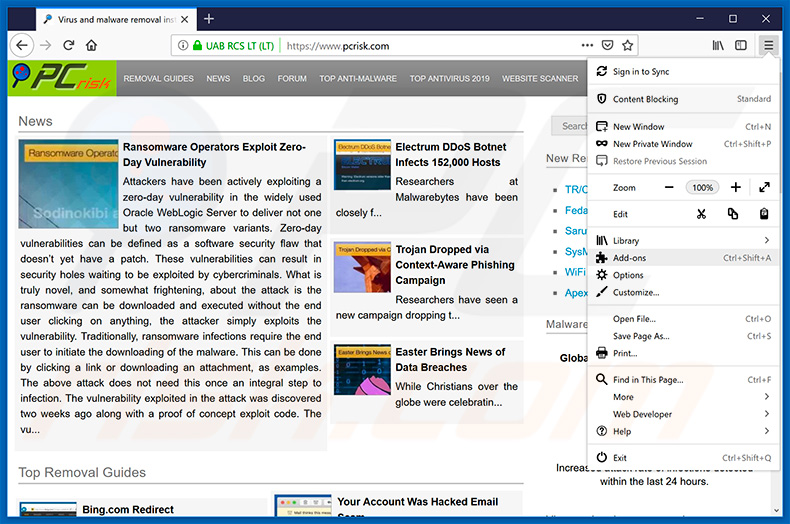The image size is (790, 524).
Task: Click the website Search field
Action: pyautogui.click(x=569, y=126)
